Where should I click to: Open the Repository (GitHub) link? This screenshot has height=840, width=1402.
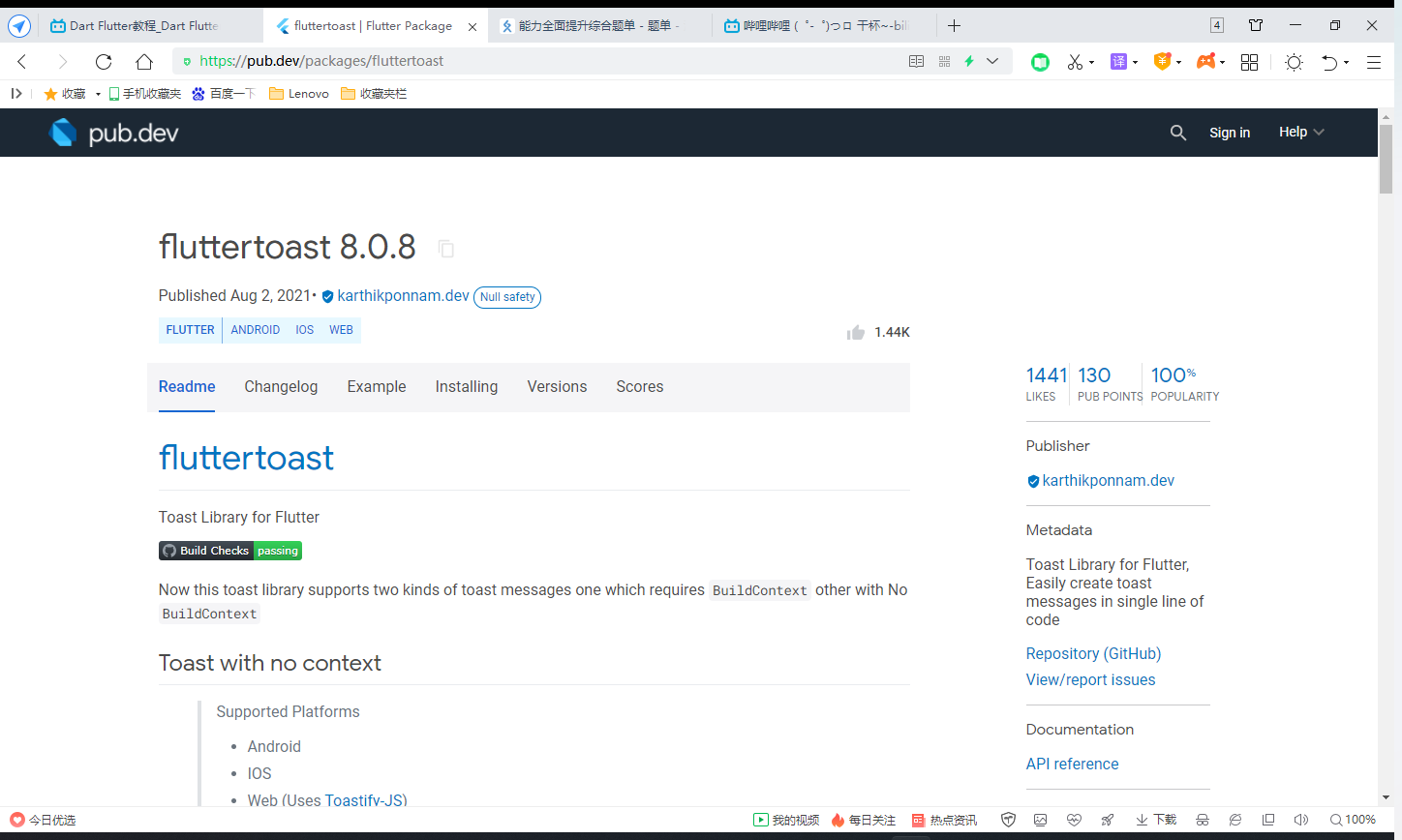click(1093, 654)
